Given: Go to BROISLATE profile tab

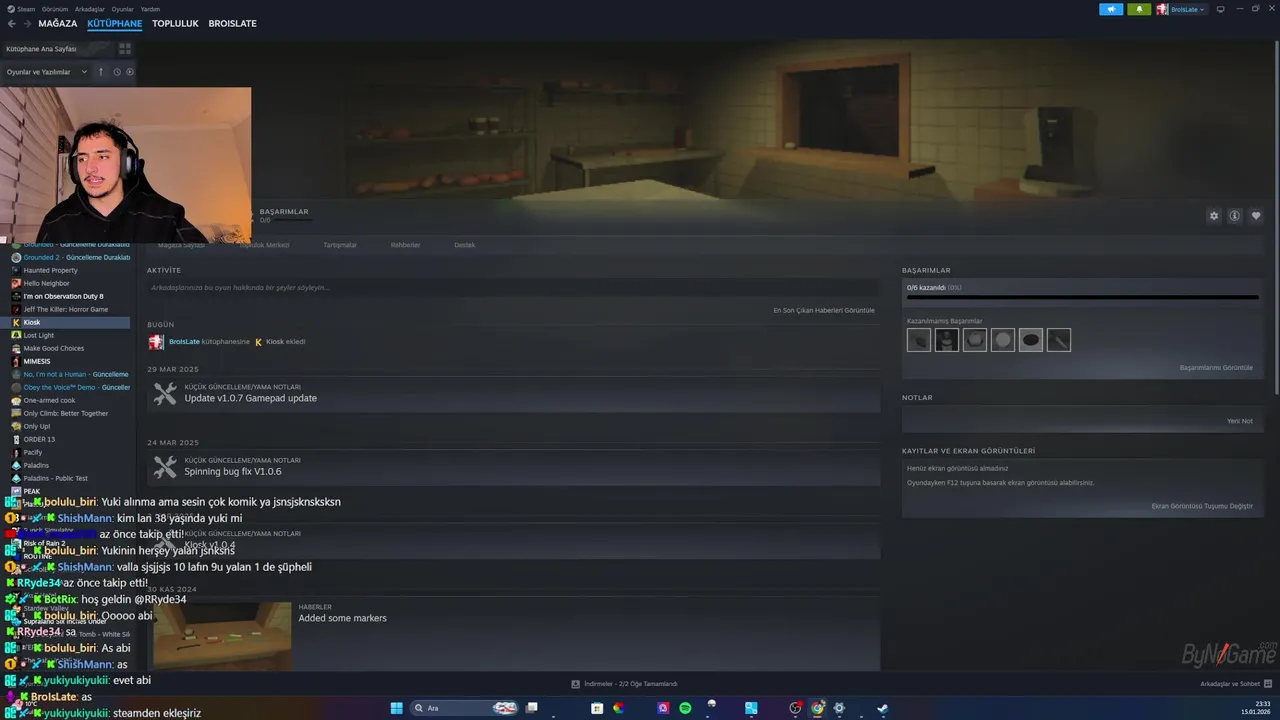Looking at the screenshot, I should (232, 23).
